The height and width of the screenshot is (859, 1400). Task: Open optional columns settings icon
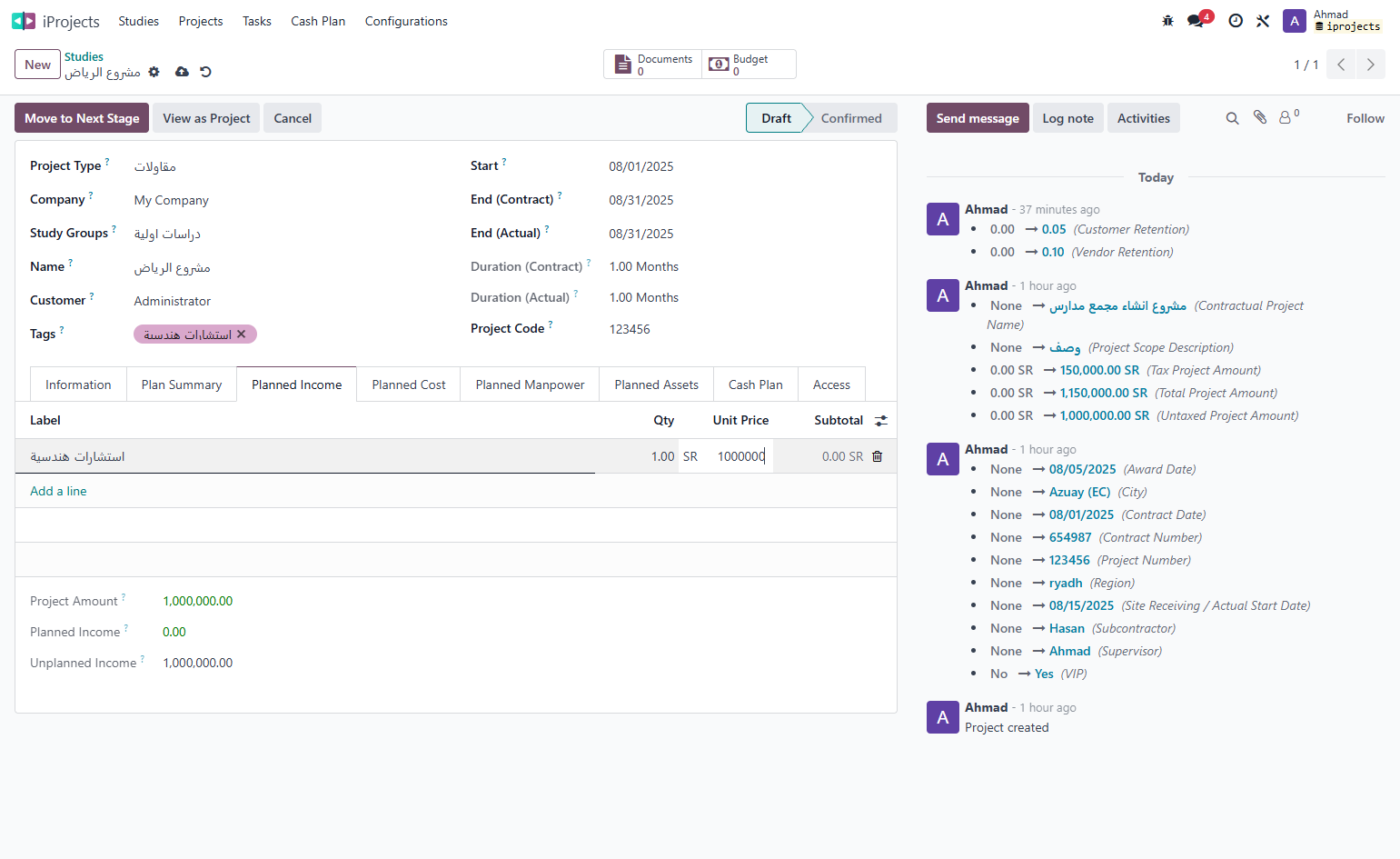[x=880, y=421]
